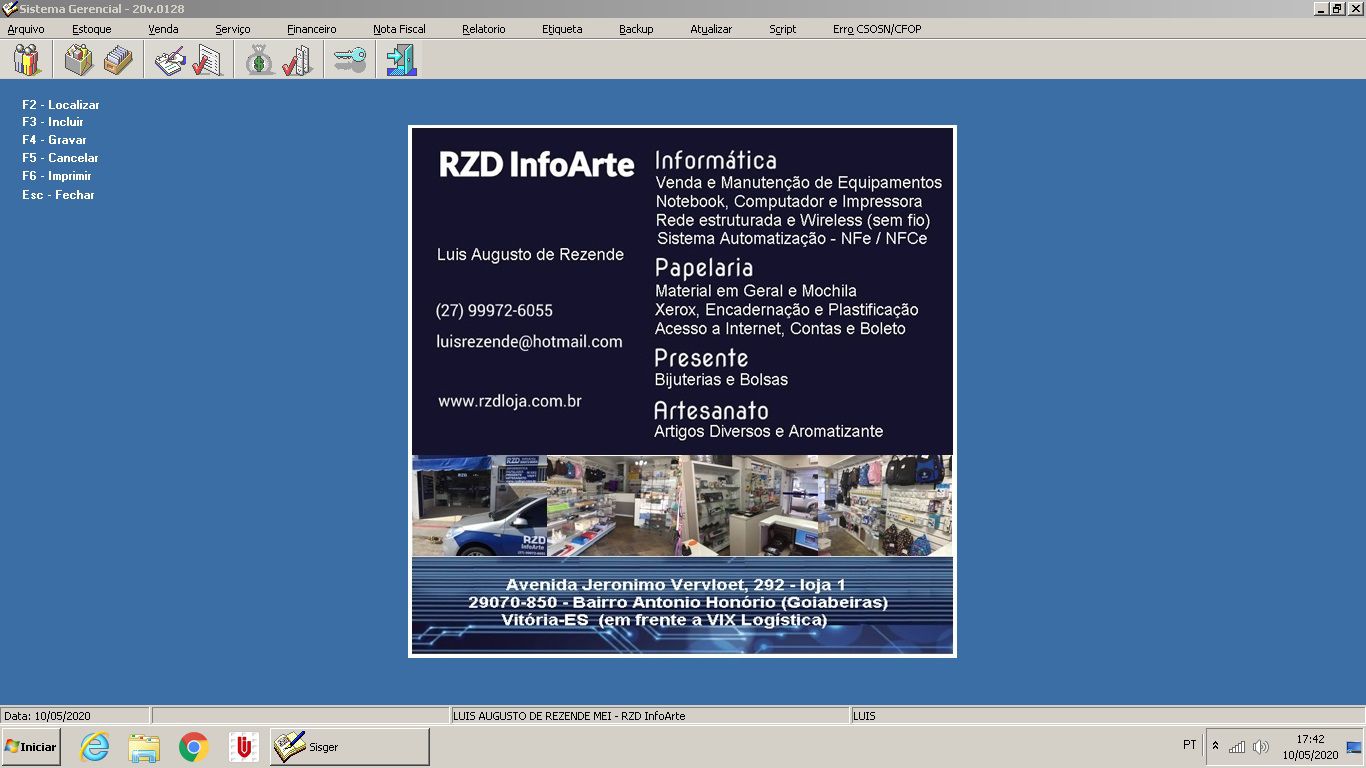This screenshot has height=768, width=1366.
Task: Click the card file box icon
Action: pos(119,60)
